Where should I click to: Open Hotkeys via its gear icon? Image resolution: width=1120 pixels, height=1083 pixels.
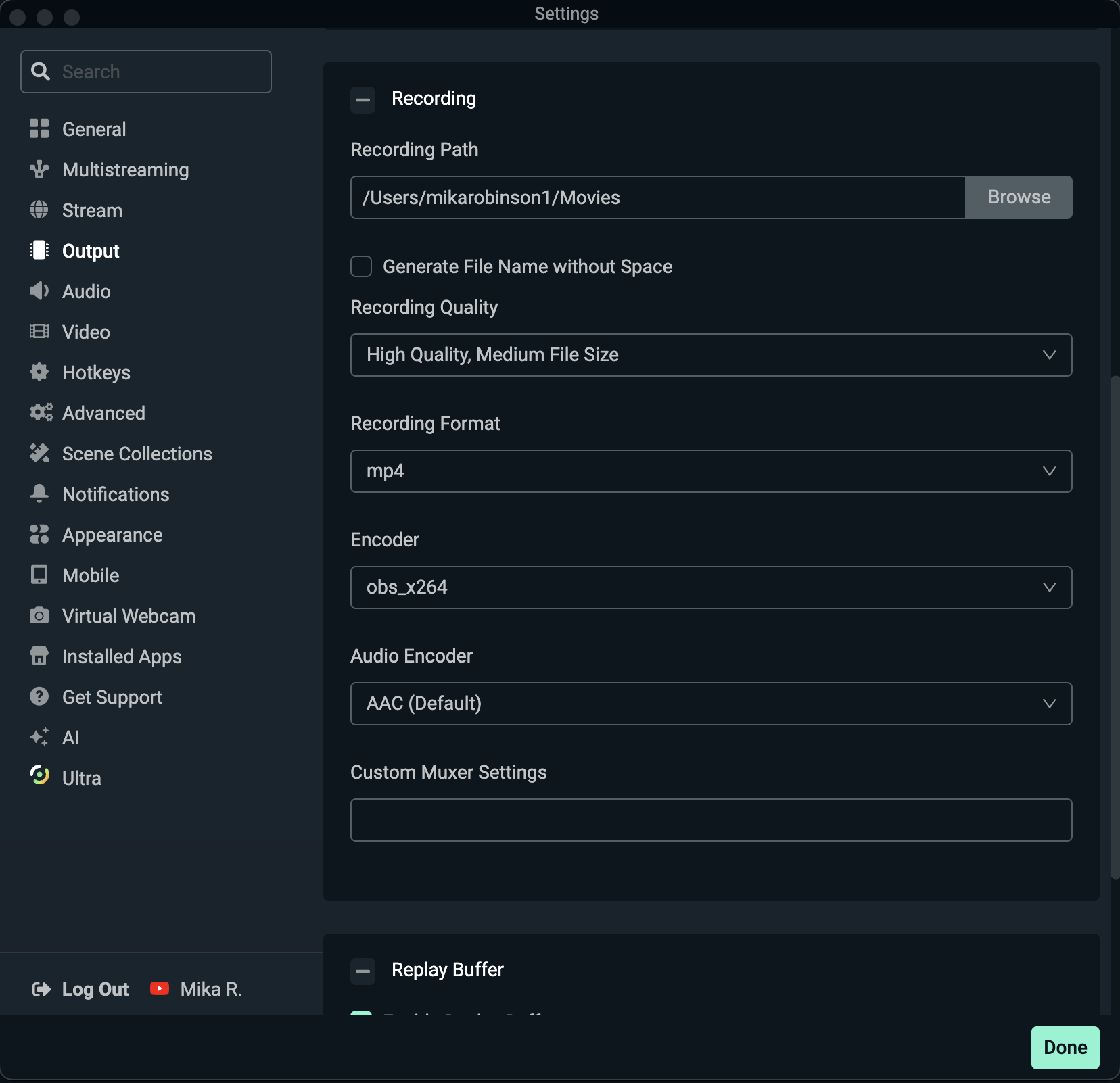point(39,372)
